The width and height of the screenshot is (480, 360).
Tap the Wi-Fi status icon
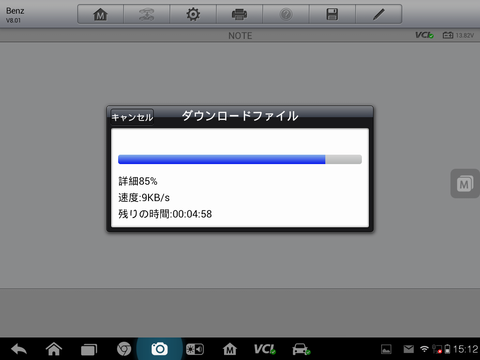424,349
